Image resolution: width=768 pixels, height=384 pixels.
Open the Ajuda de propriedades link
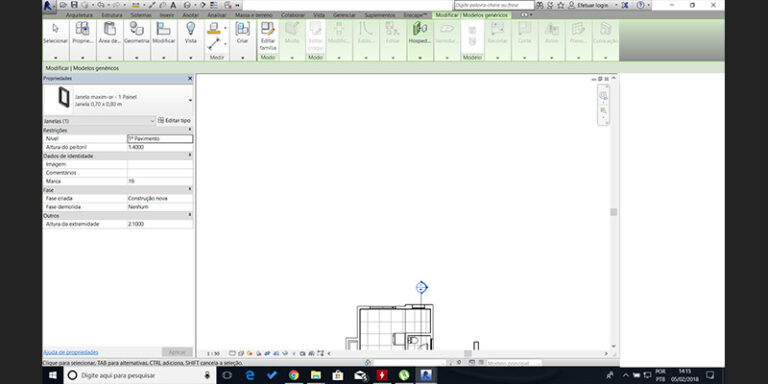tap(71, 352)
